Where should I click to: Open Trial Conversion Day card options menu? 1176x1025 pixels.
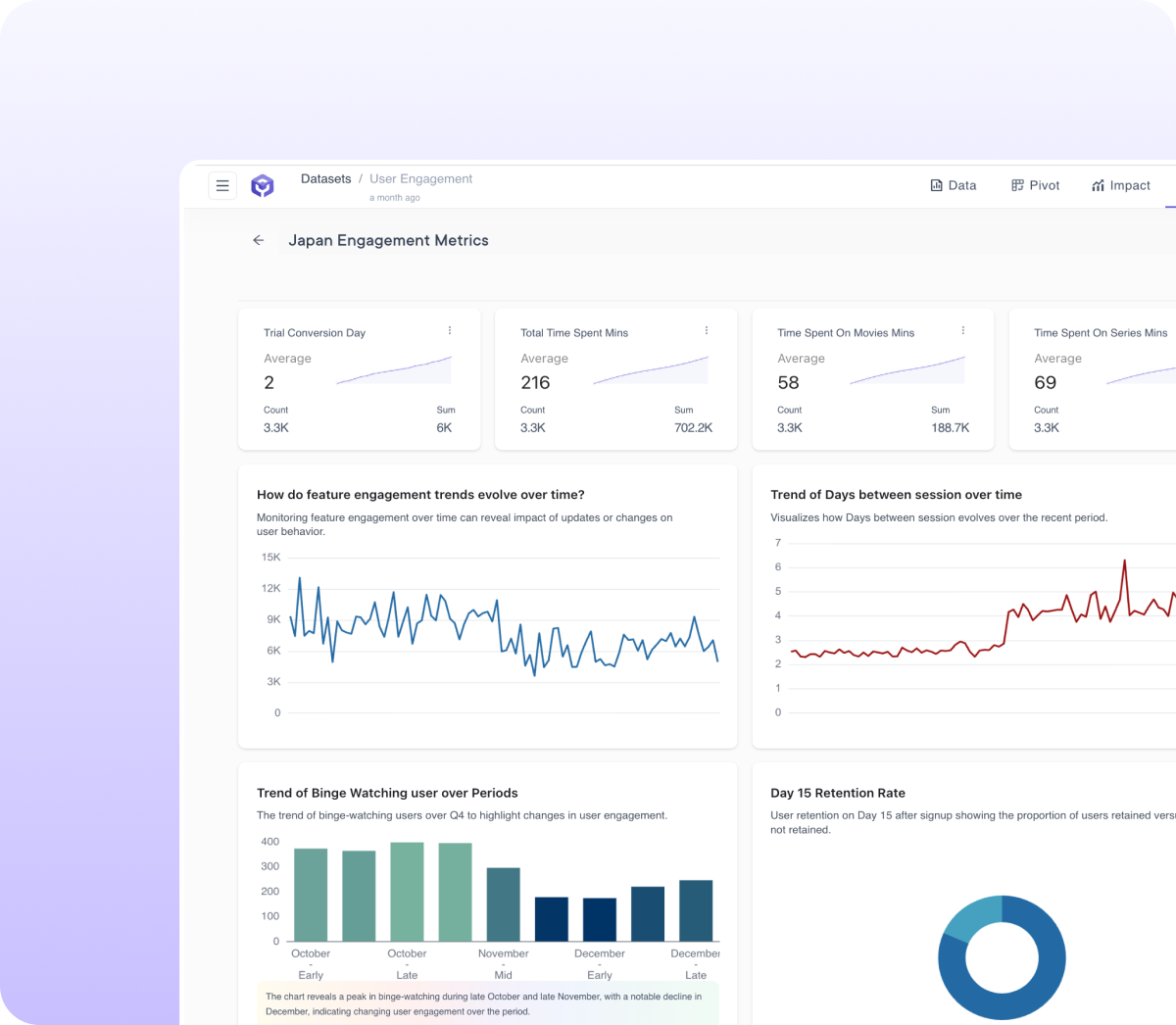click(x=450, y=330)
